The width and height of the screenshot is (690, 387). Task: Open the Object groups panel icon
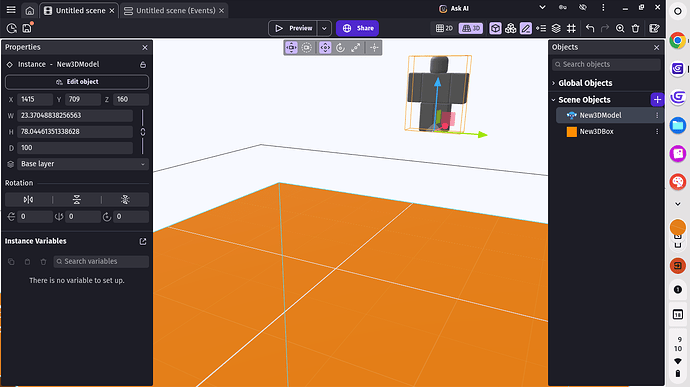coord(510,28)
